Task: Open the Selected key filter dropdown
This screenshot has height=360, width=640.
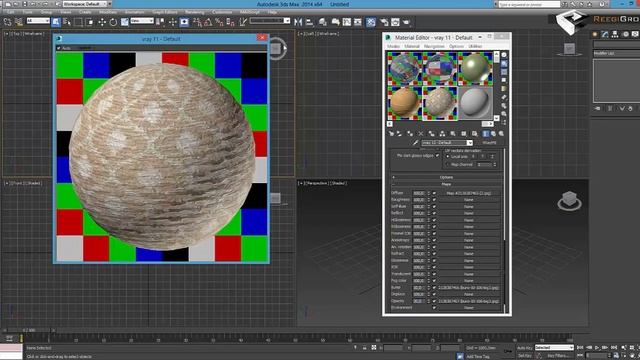Action: [x=554, y=347]
